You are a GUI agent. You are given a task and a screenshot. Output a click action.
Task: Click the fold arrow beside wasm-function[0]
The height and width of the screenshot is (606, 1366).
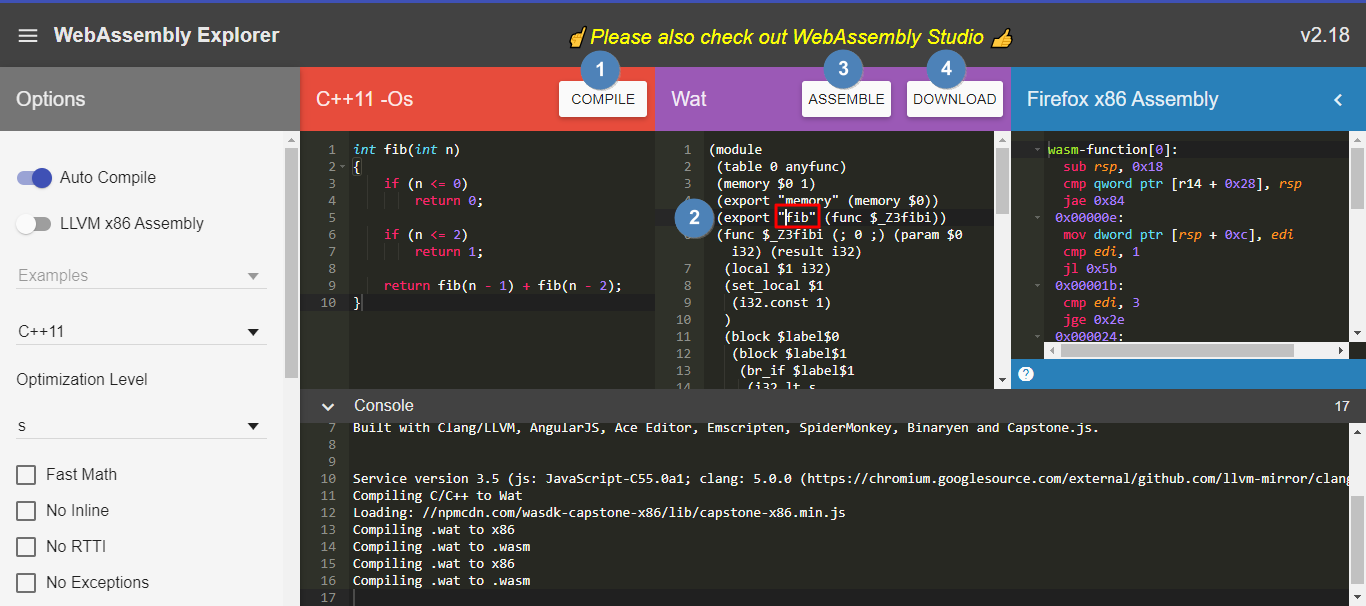click(1037, 150)
